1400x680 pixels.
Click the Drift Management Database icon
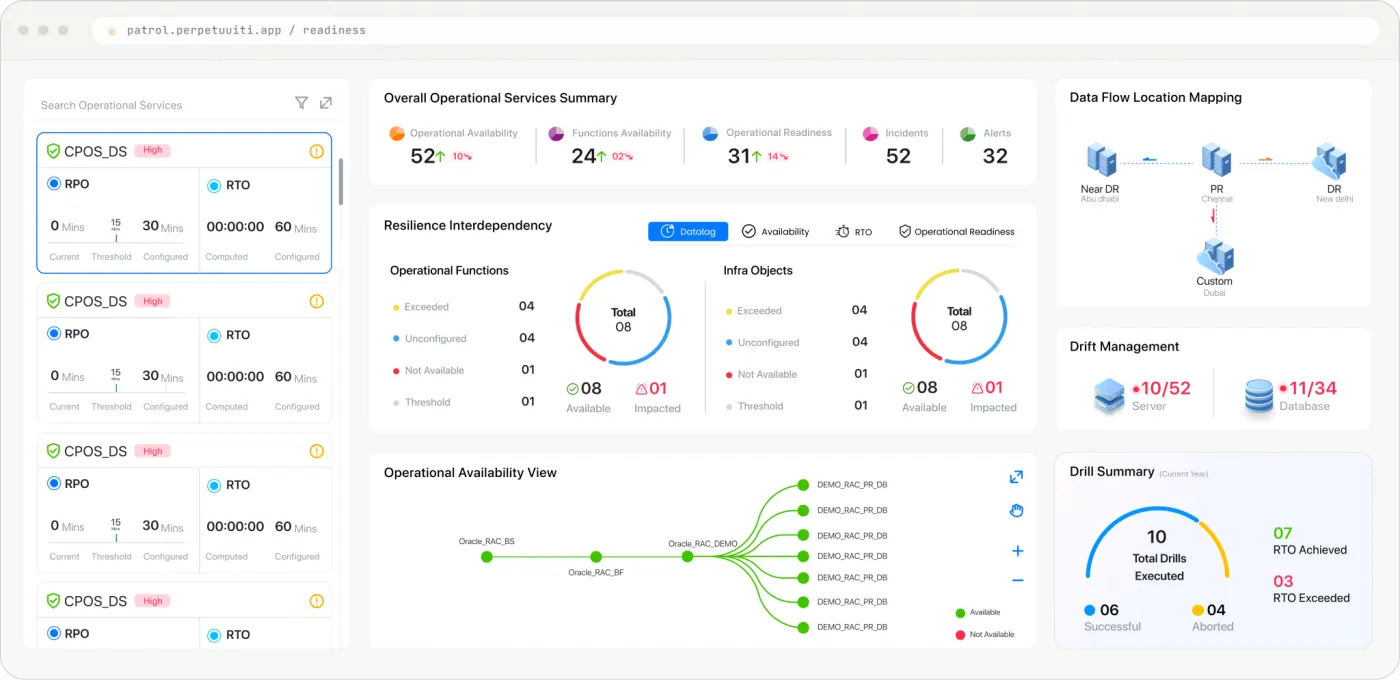(1259, 397)
